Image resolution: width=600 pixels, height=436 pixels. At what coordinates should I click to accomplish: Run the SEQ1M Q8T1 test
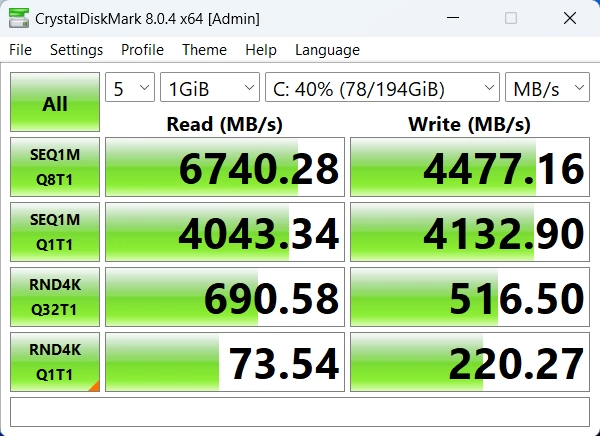(x=55, y=167)
